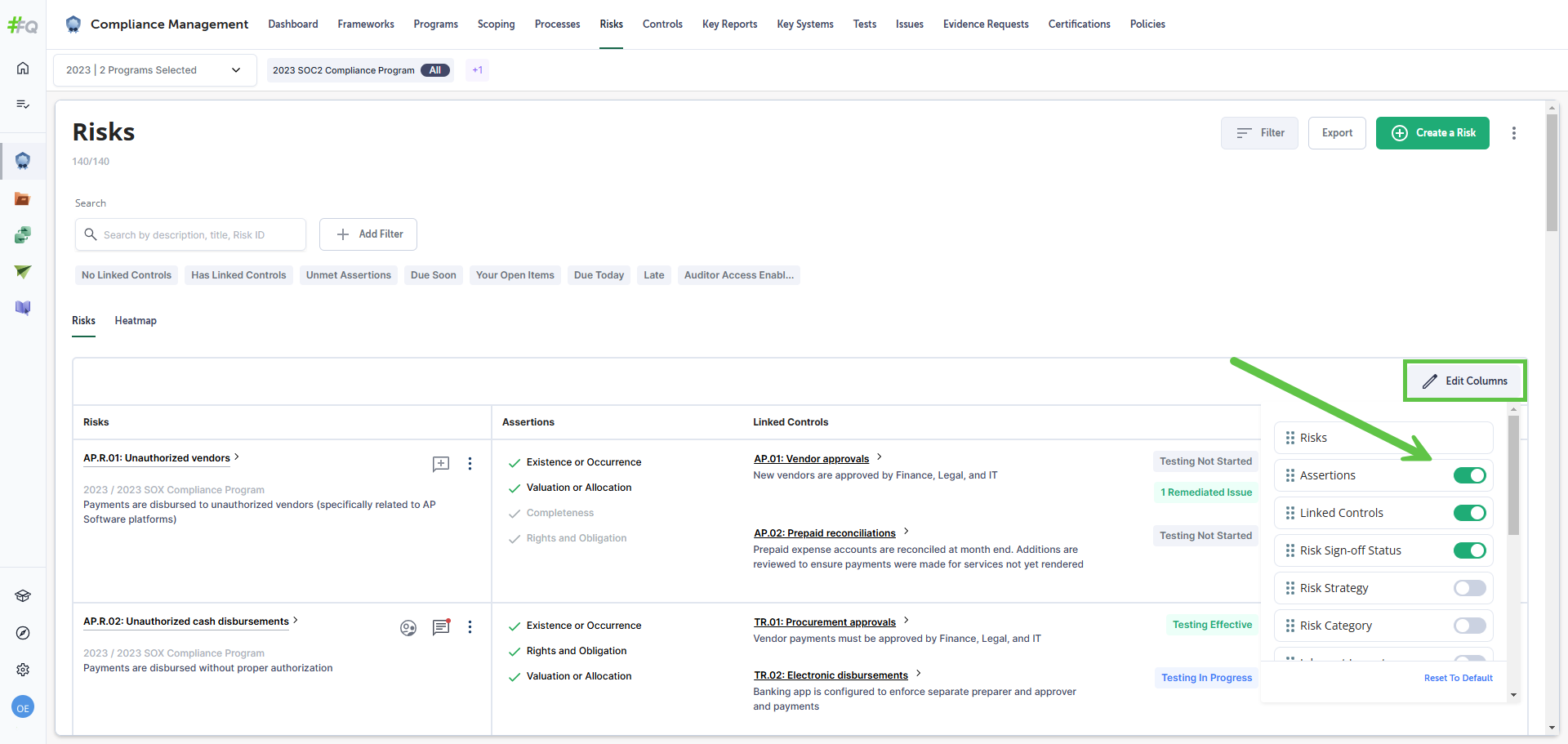1568x744 pixels.
Task: Turn off the Assertions column toggle
Action: point(1469,475)
